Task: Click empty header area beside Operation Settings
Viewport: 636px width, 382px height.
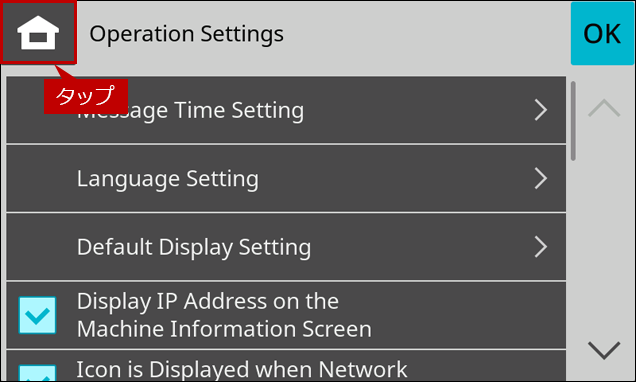Action: (x=426, y=34)
